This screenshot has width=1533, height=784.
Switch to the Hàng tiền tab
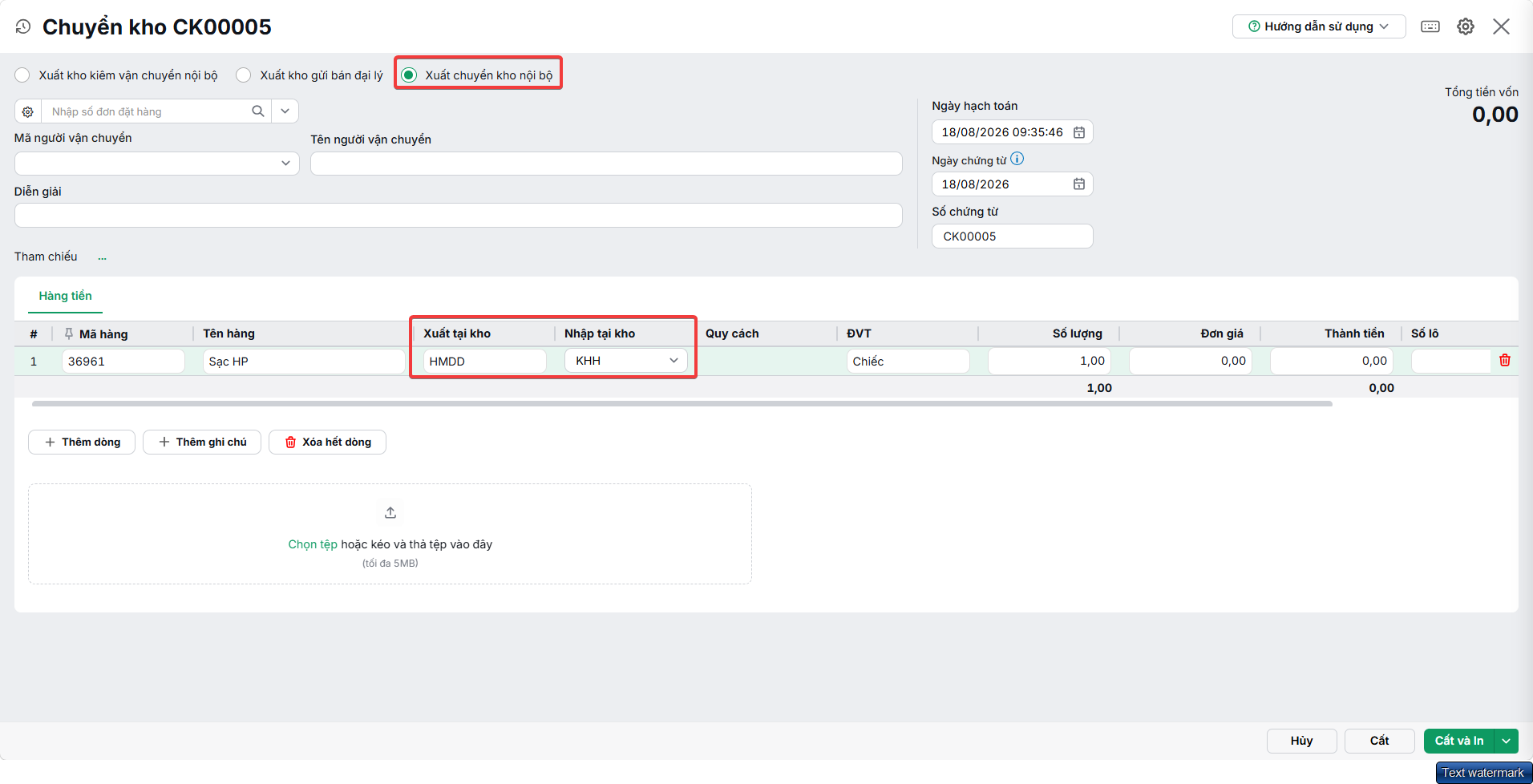click(x=65, y=296)
